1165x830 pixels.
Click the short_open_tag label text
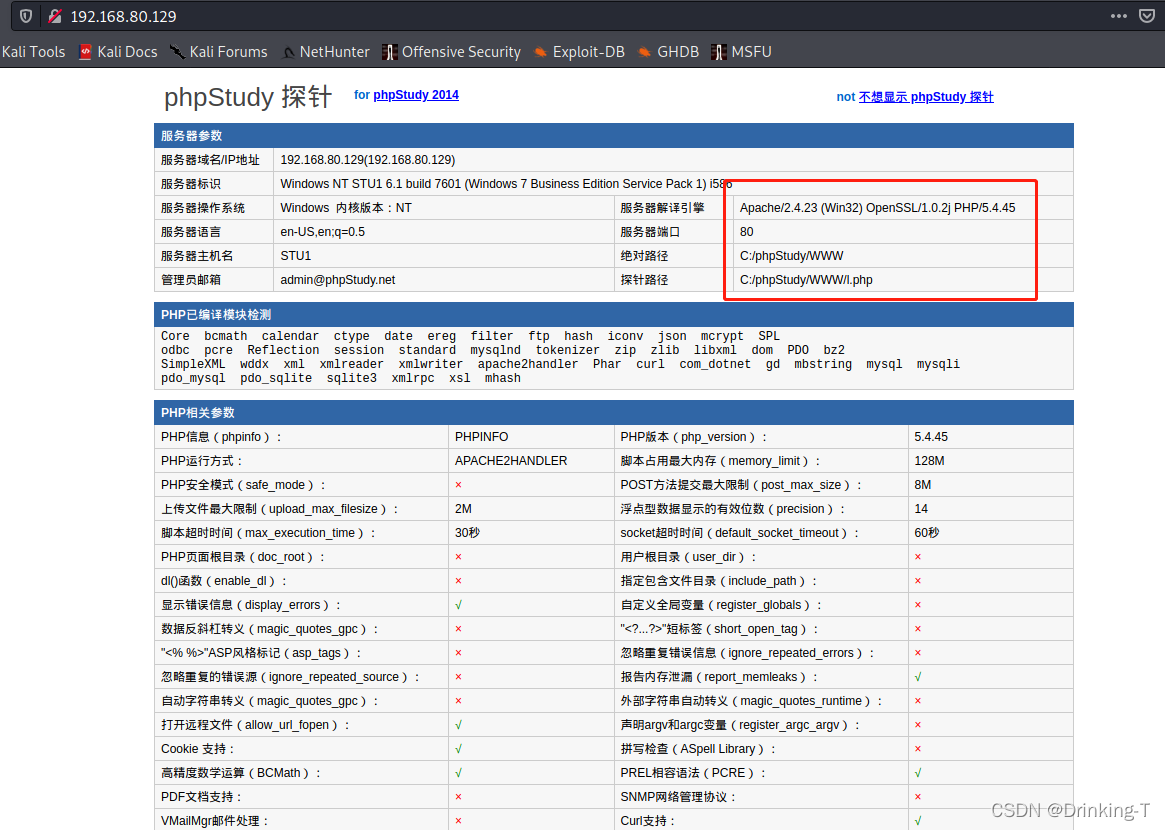(719, 629)
